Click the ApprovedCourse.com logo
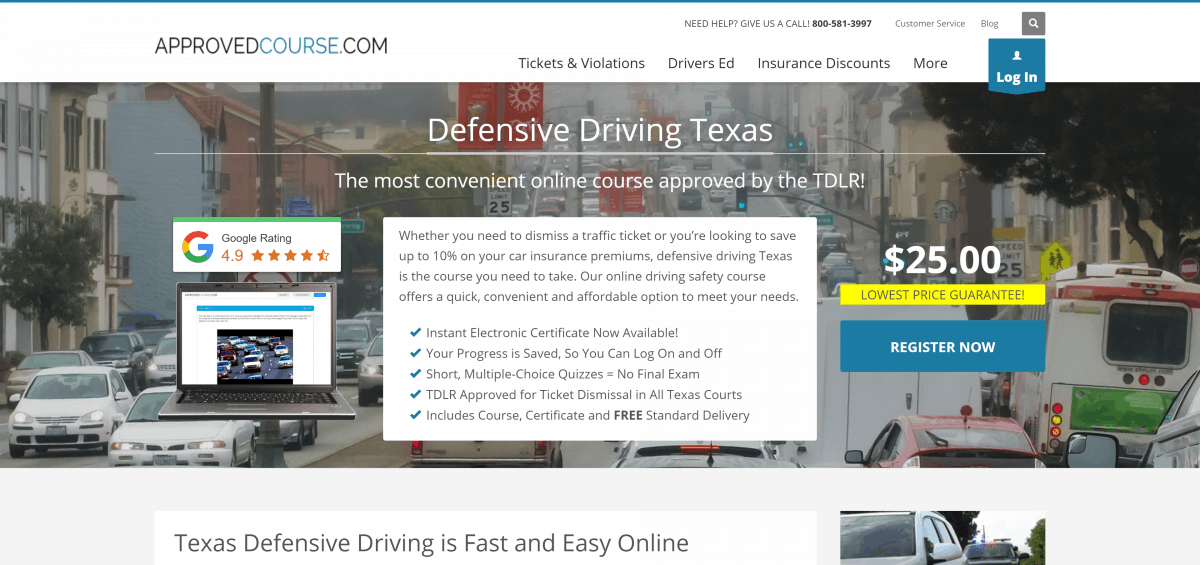The height and width of the screenshot is (565, 1200). pos(271,45)
